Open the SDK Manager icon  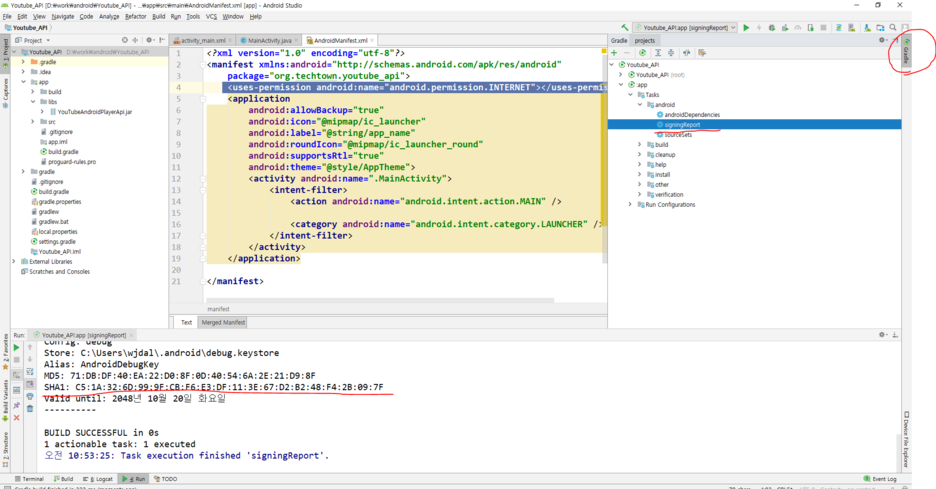point(867,27)
